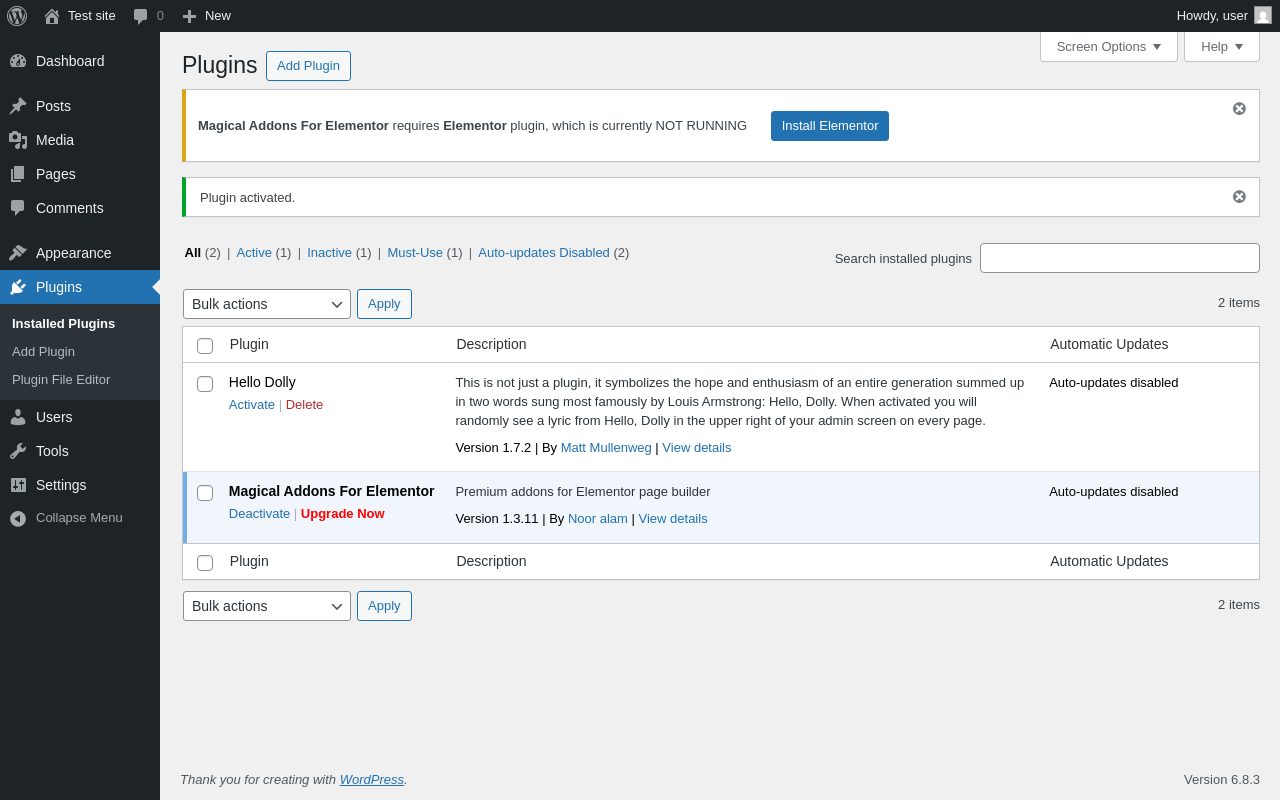
Task: View details for Magical Addons
Action: click(673, 519)
